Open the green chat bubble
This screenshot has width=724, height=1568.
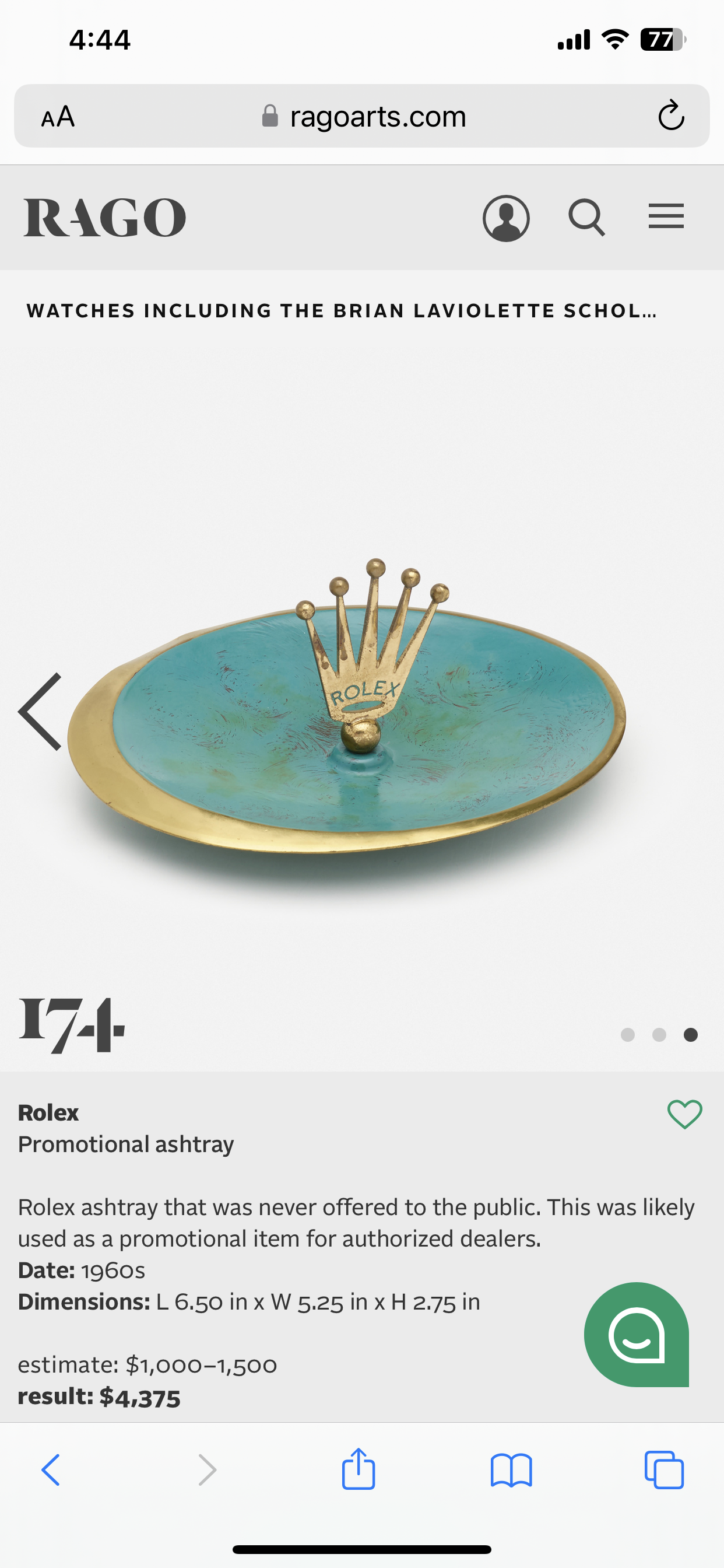tap(637, 1335)
